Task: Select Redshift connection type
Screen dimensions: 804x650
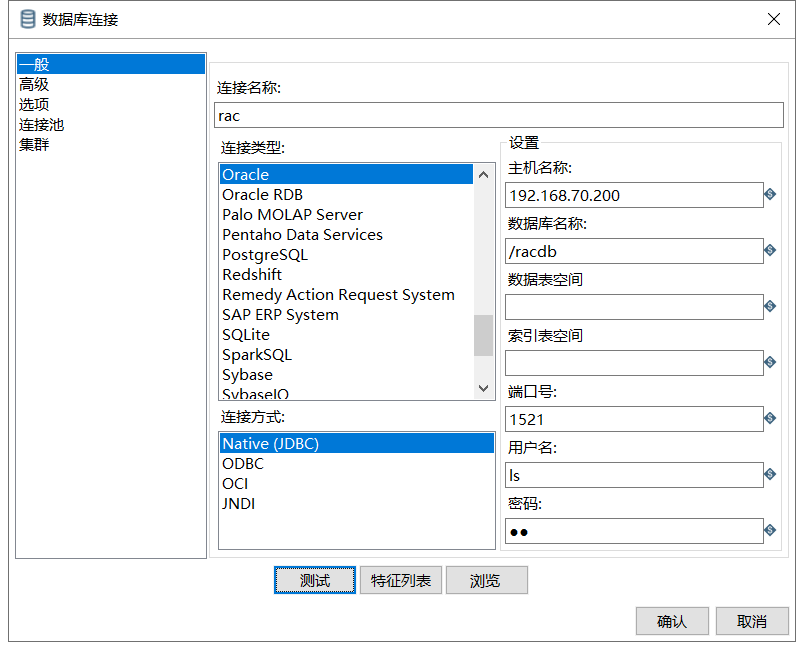Action: 347,275
